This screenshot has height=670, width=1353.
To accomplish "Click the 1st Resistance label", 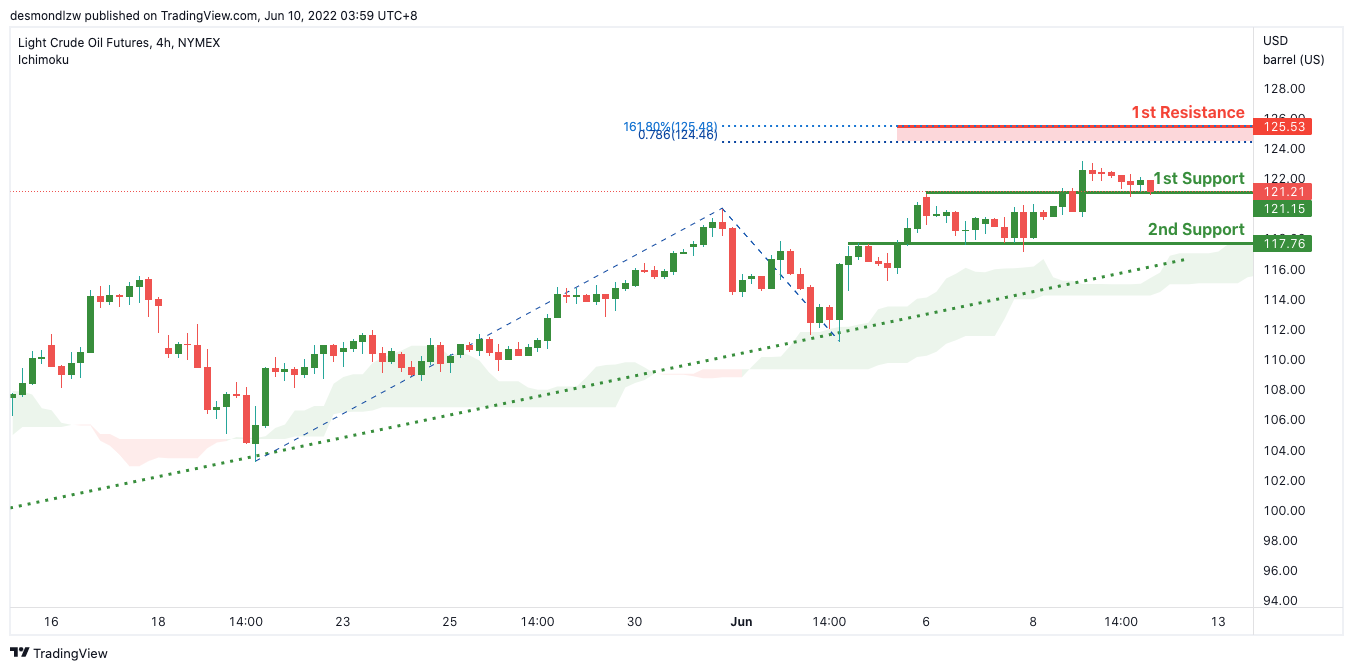I will (x=1188, y=112).
